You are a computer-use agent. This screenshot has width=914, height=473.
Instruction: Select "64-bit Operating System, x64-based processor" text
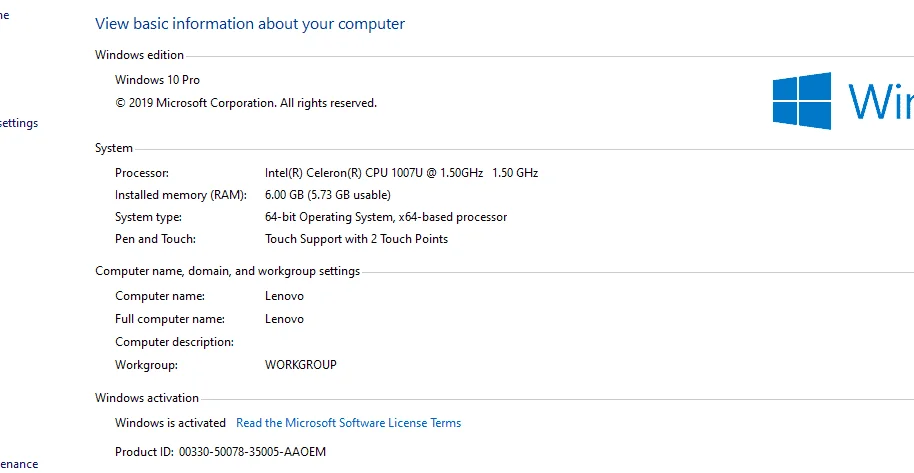386,217
